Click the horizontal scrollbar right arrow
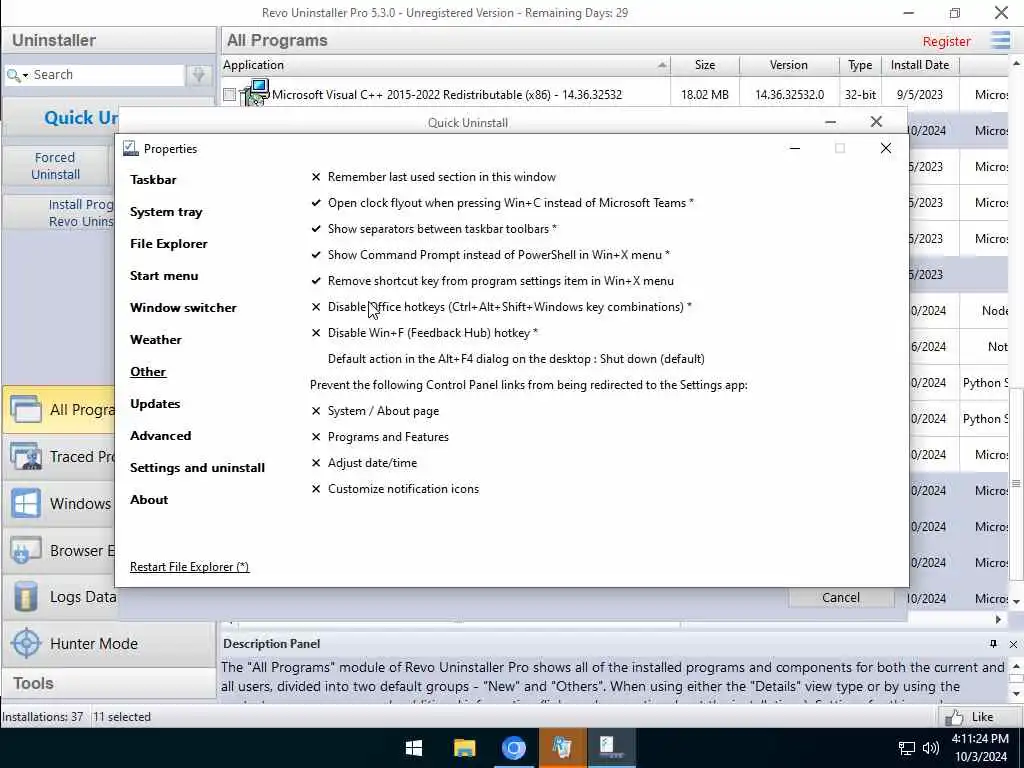The width and height of the screenshot is (1024, 768). coord(998,619)
